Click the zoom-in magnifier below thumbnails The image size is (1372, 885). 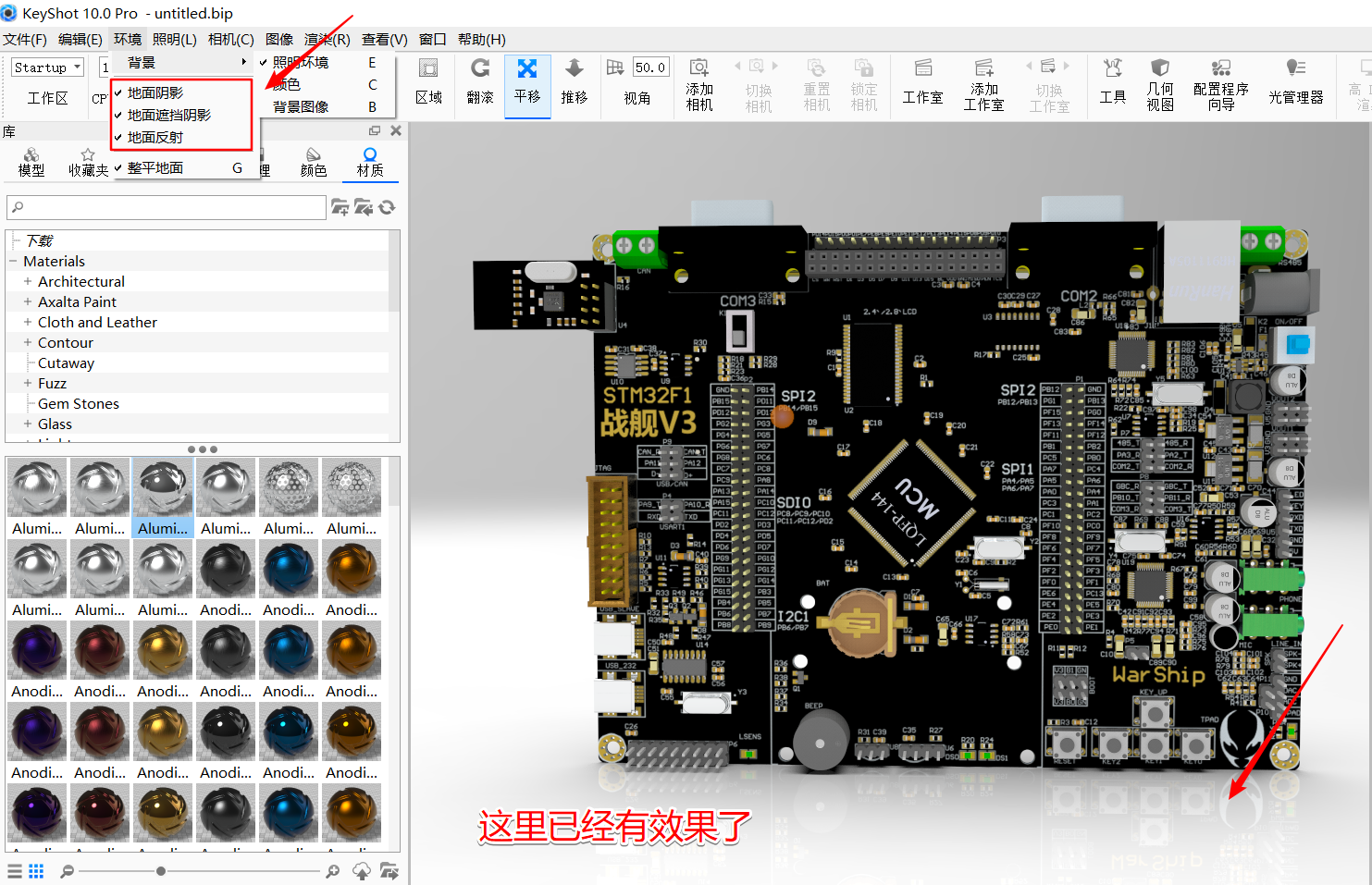tap(333, 871)
